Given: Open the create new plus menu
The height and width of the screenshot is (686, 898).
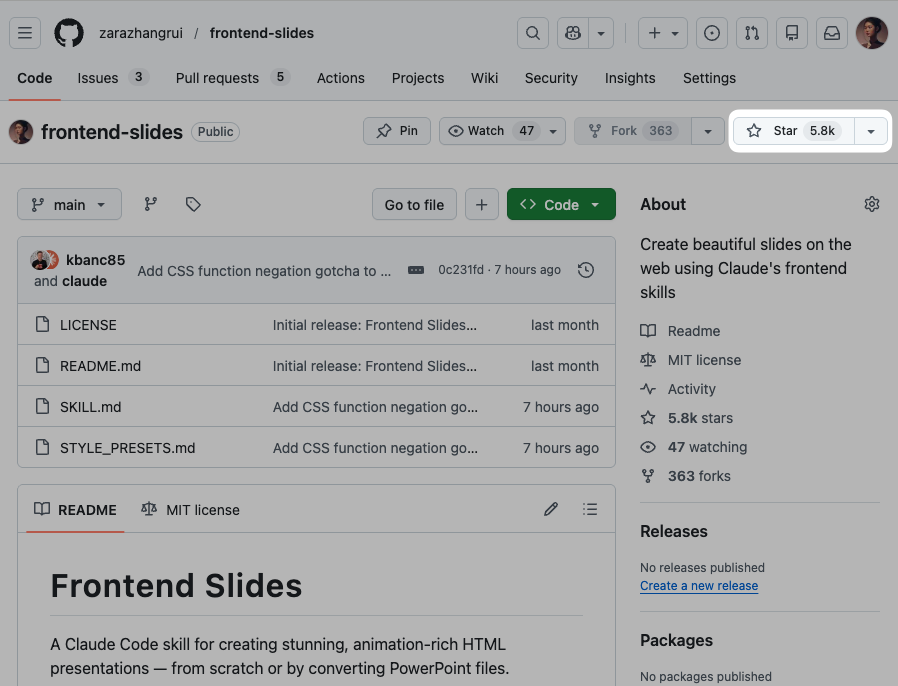Looking at the screenshot, I should pos(663,33).
